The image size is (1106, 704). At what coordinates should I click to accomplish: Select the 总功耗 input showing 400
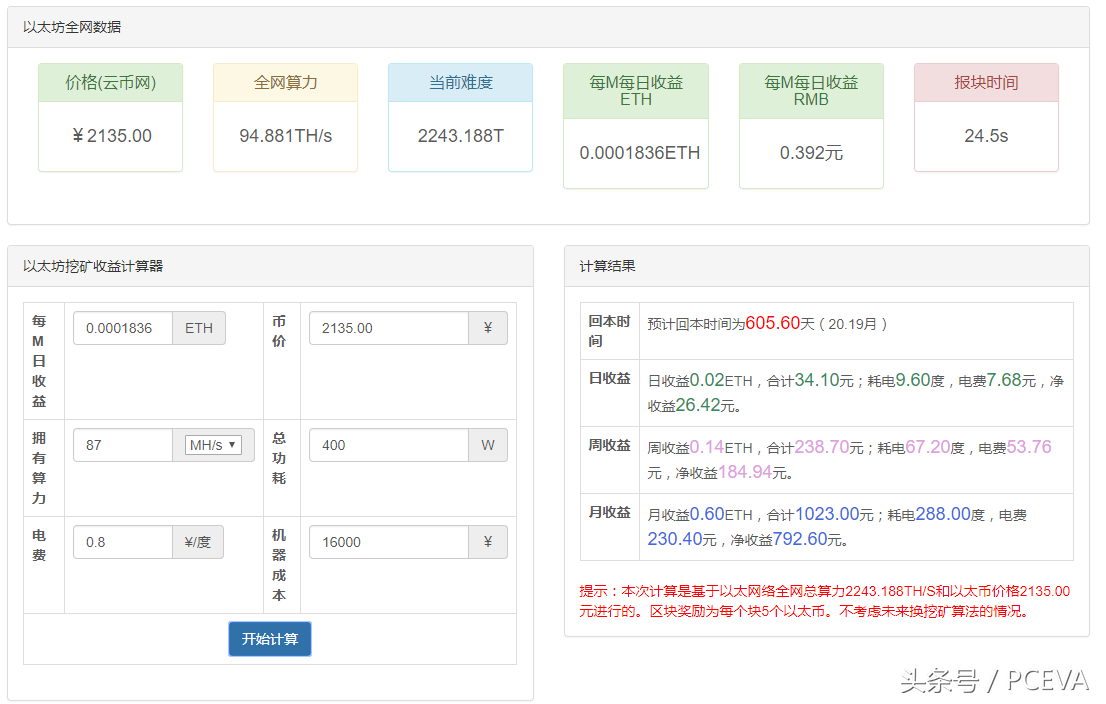click(x=389, y=445)
